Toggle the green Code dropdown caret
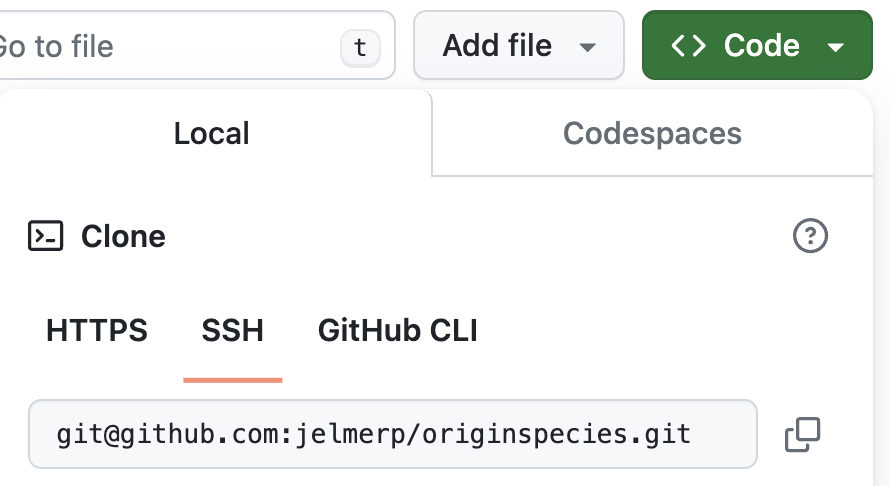 pos(837,47)
